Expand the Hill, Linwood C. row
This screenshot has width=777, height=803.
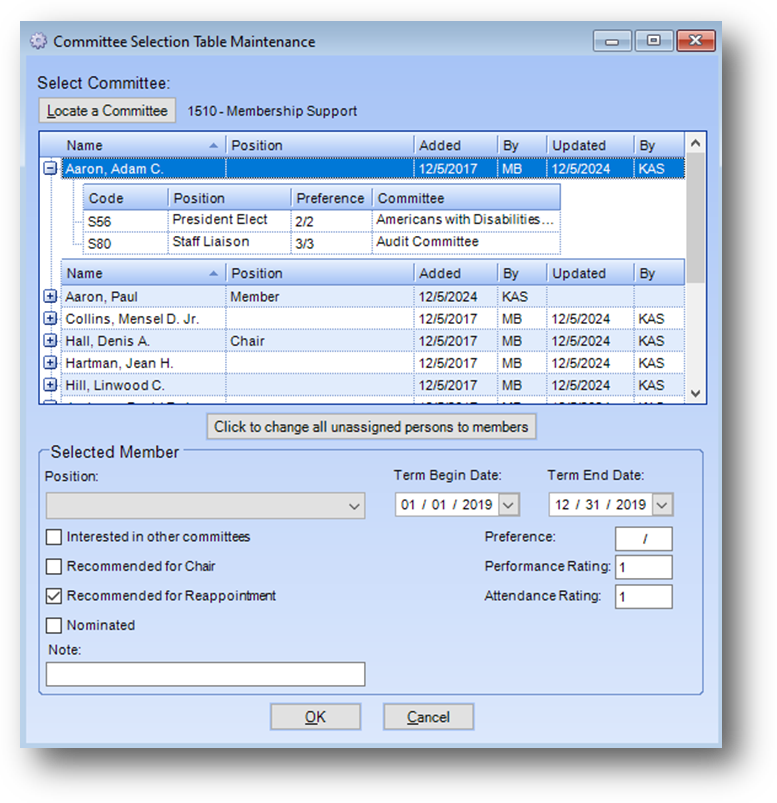pos(50,384)
